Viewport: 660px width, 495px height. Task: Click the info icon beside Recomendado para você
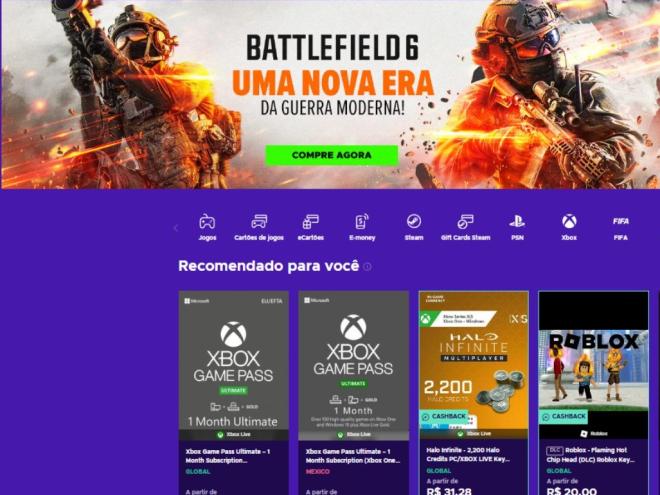tap(367, 267)
